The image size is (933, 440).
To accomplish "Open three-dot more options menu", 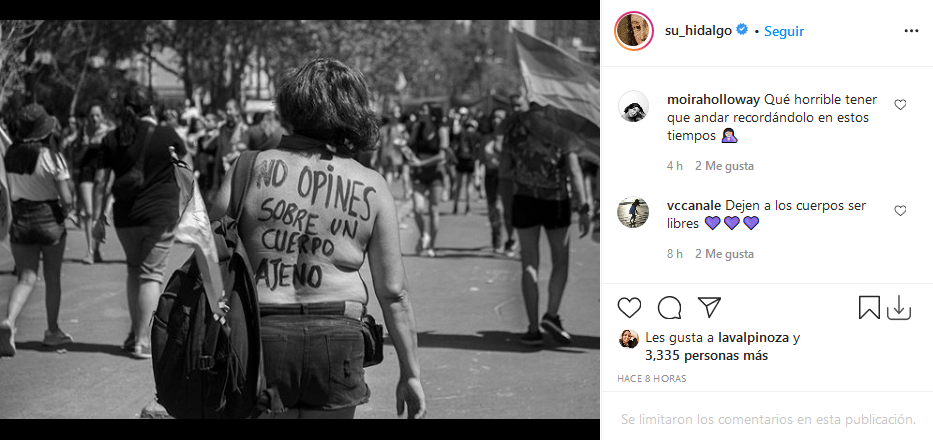I will pyautogui.click(x=911, y=31).
